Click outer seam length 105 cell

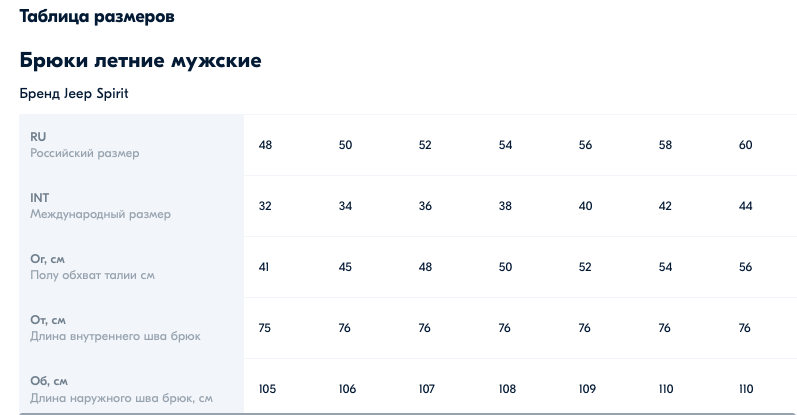[267, 389]
